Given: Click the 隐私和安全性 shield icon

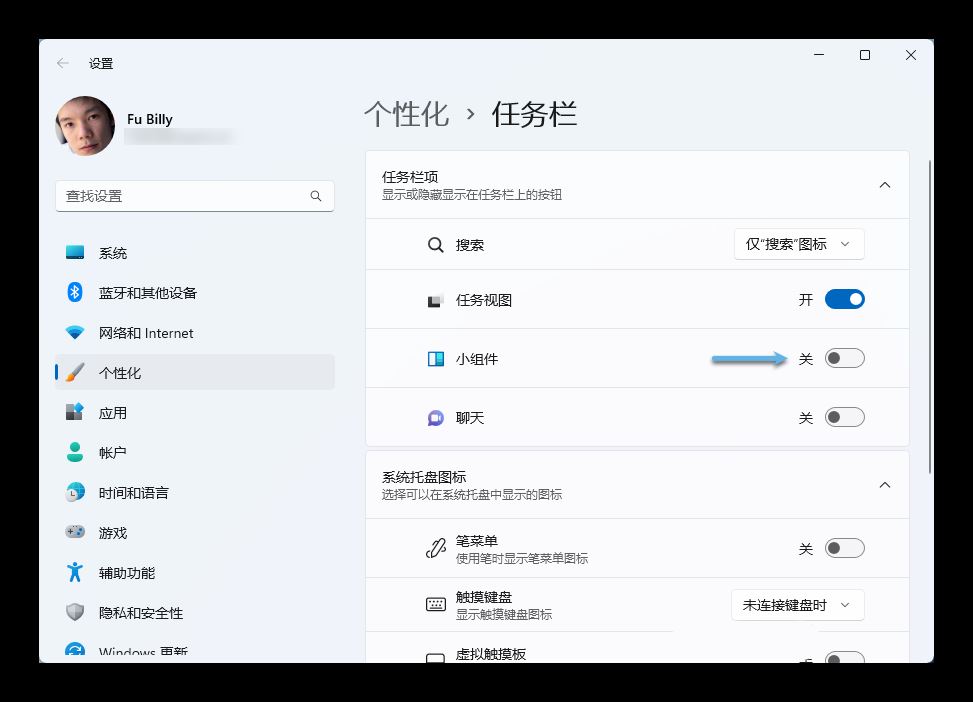Looking at the screenshot, I should point(75,612).
